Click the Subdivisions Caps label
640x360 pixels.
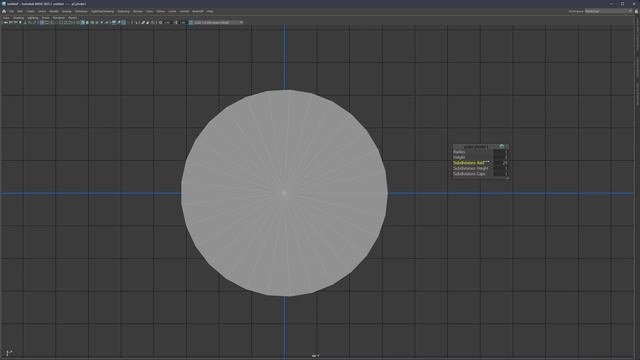(469, 173)
